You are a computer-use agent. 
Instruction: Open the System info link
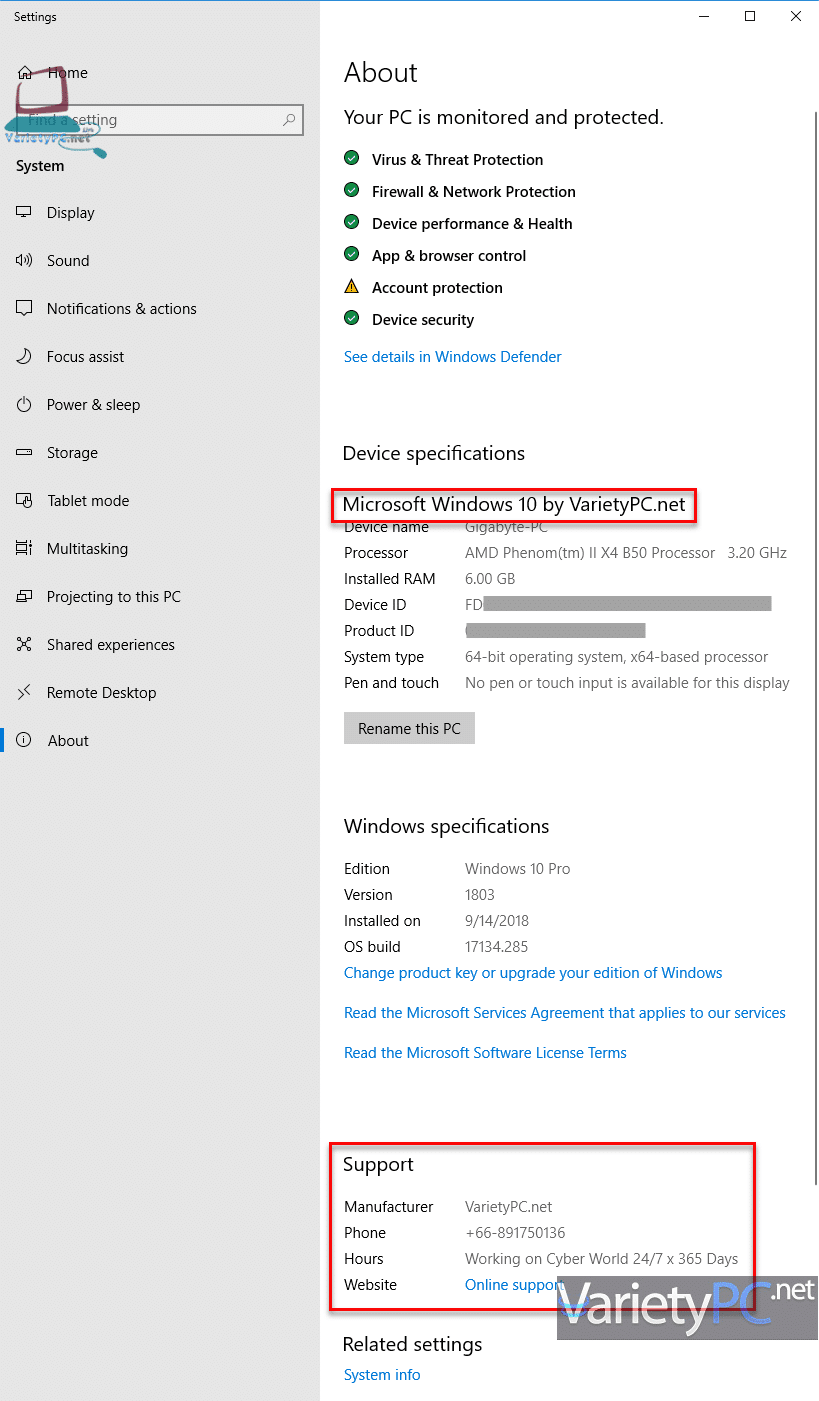(382, 1375)
